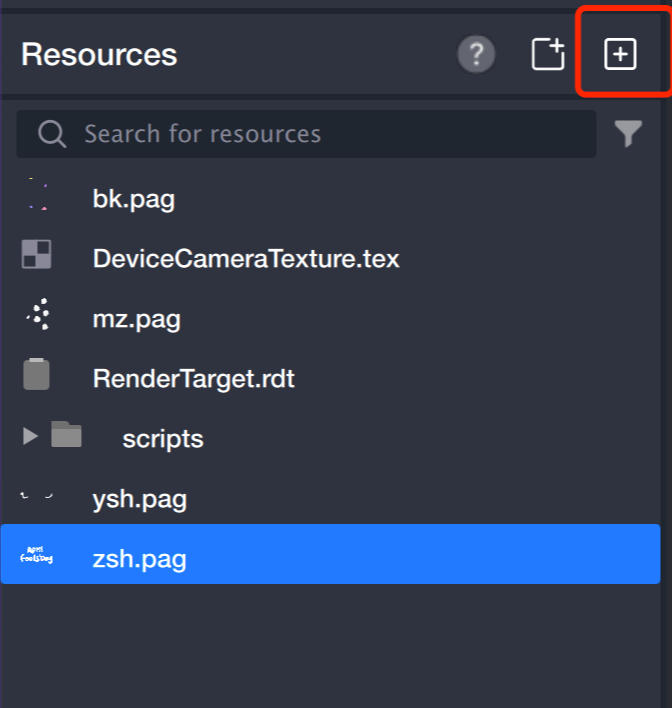Click the RenderTarget.rdt file icon
The width and height of the screenshot is (672, 708).
pos(37,374)
